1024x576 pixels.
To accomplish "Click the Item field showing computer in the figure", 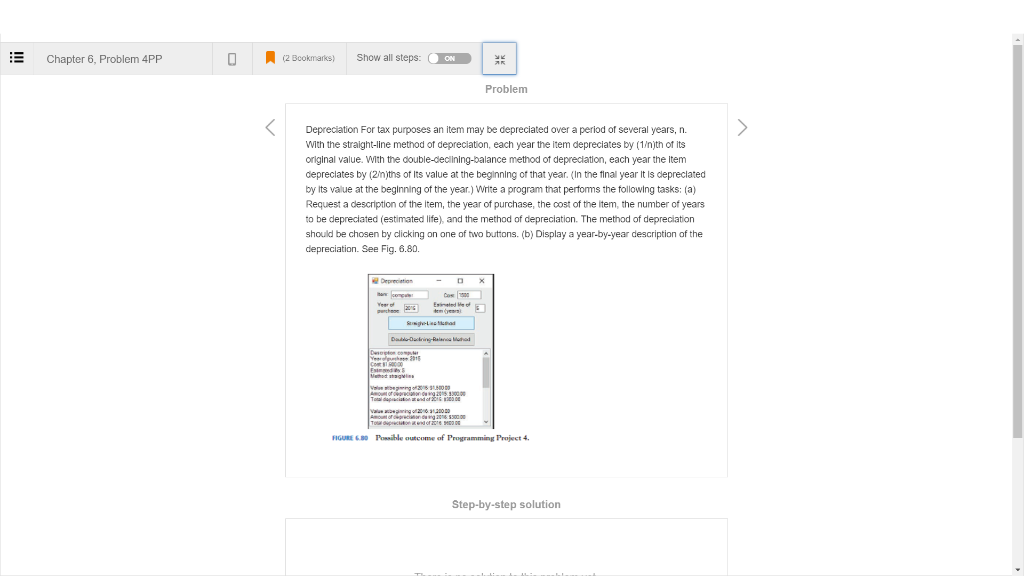I will pos(409,295).
